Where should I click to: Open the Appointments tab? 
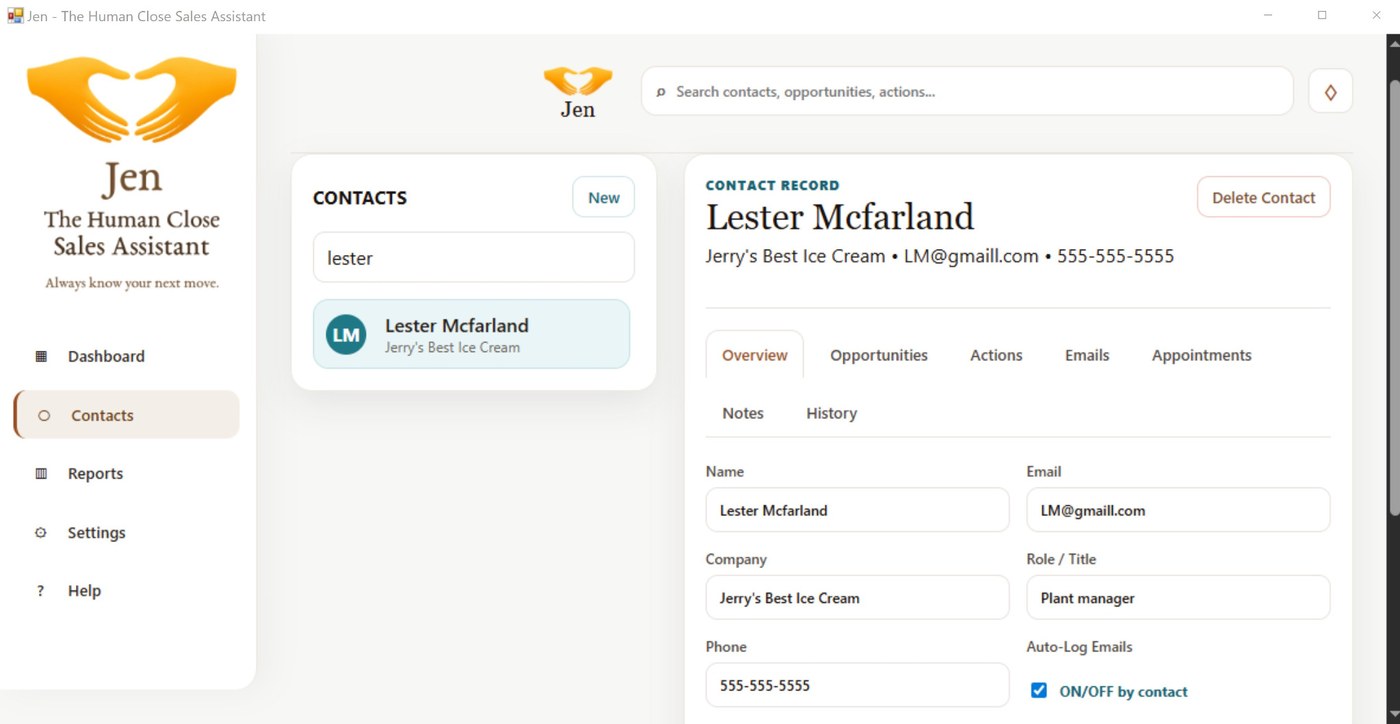[1201, 355]
